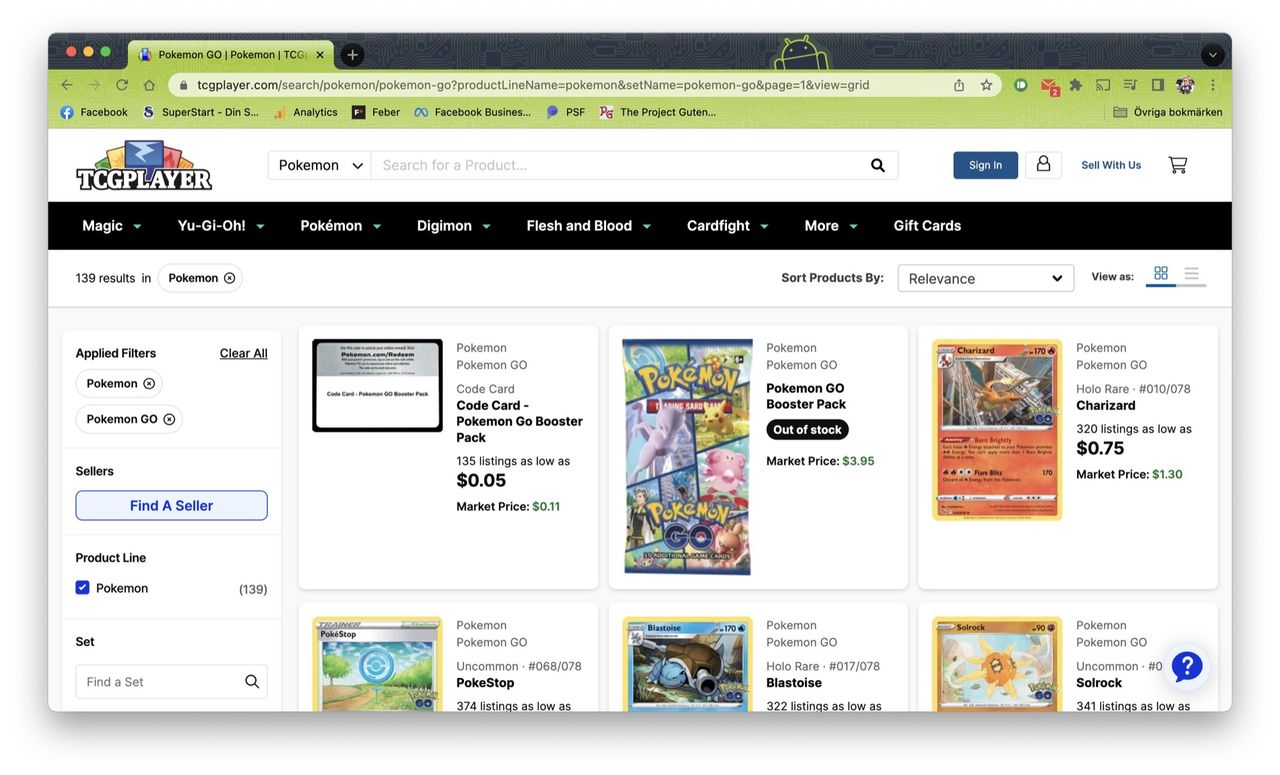Open the Sort Products By Relevance dropdown
The height and width of the screenshot is (775, 1280).
coord(985,278)
